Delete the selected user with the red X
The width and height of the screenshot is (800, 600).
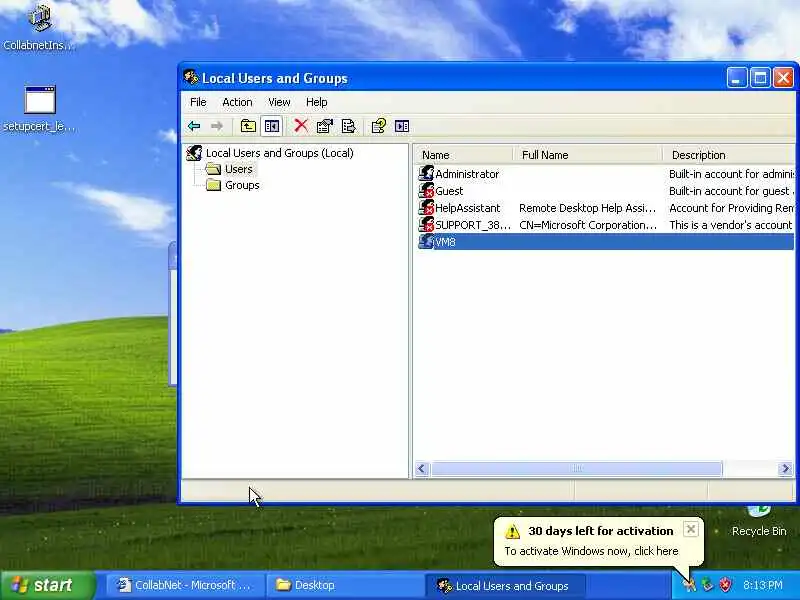tap(301, 126)
